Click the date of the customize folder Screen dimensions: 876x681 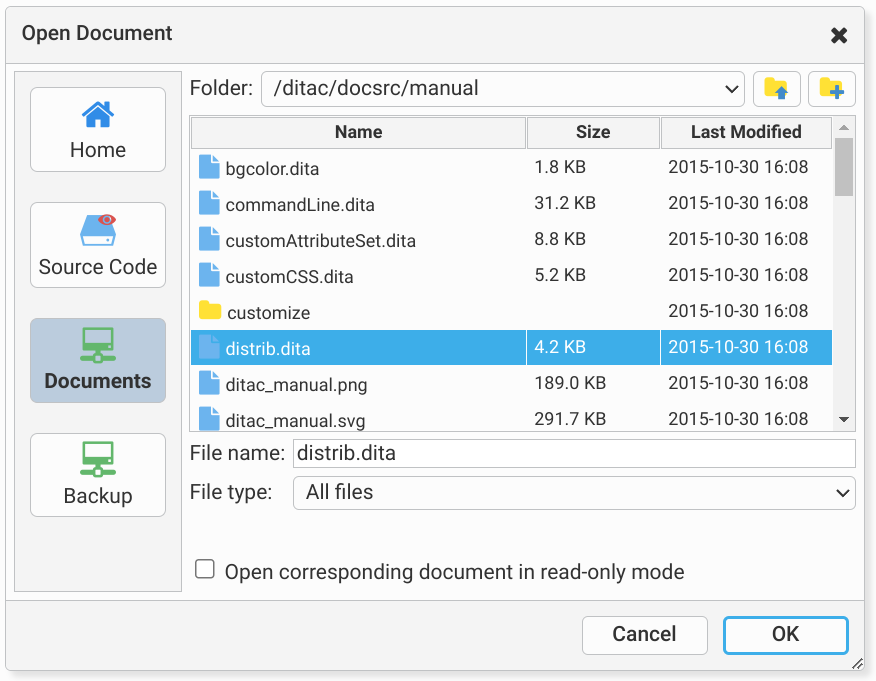pos(738,311)
